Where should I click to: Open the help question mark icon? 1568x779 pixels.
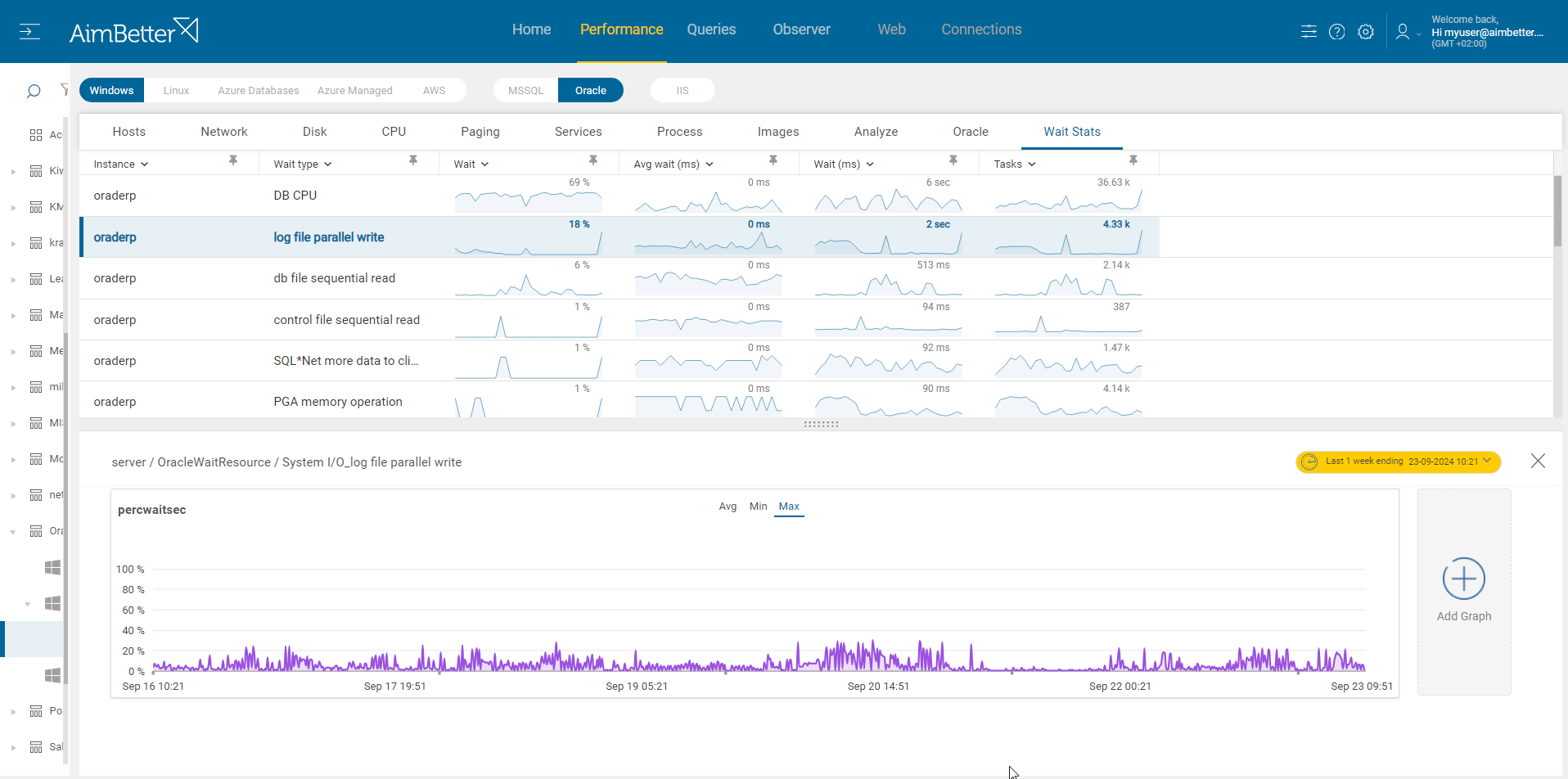click(x=1336, y=31)
